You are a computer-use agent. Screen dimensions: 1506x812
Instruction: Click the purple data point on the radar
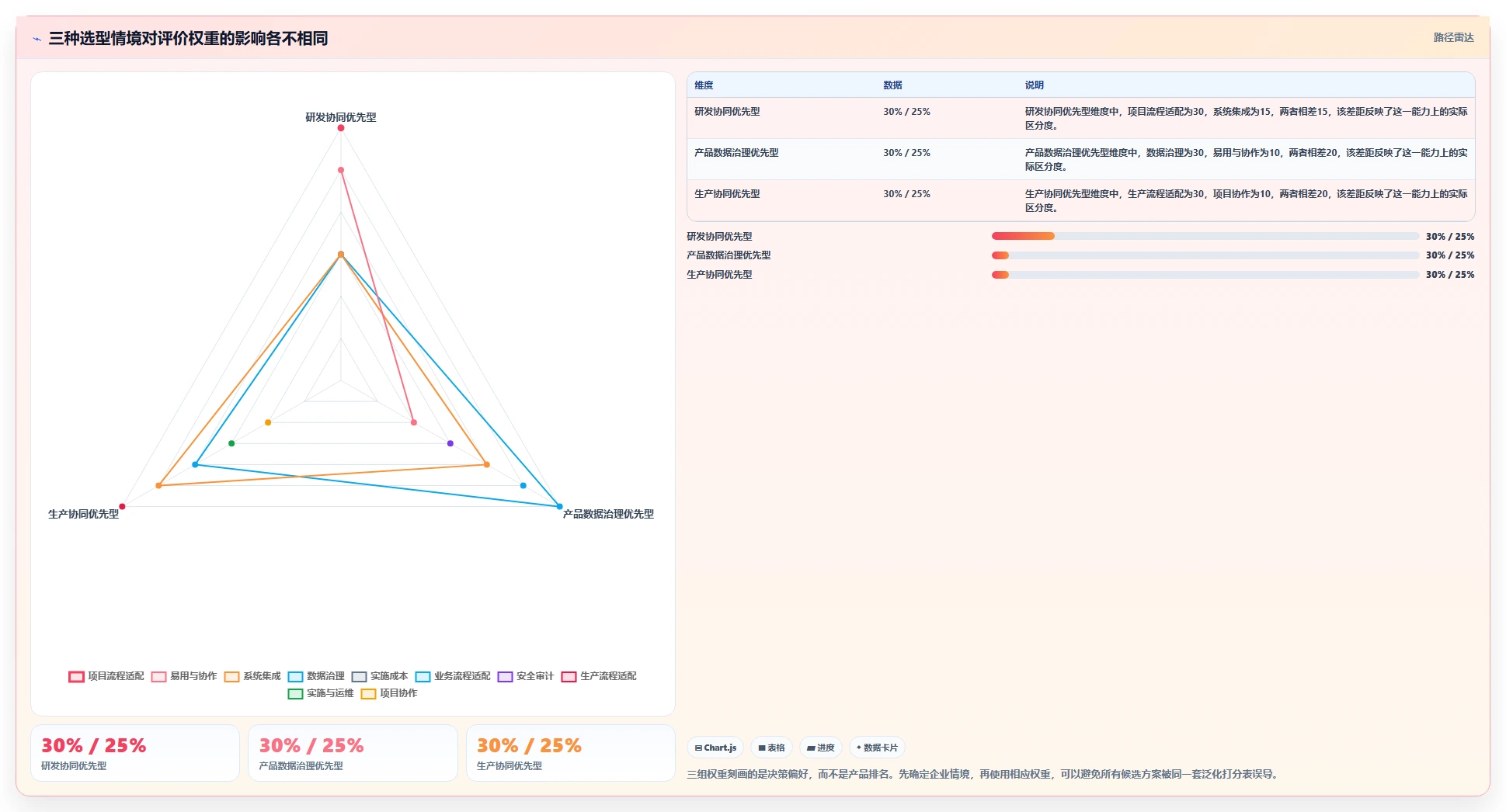[x=450, y=443]
